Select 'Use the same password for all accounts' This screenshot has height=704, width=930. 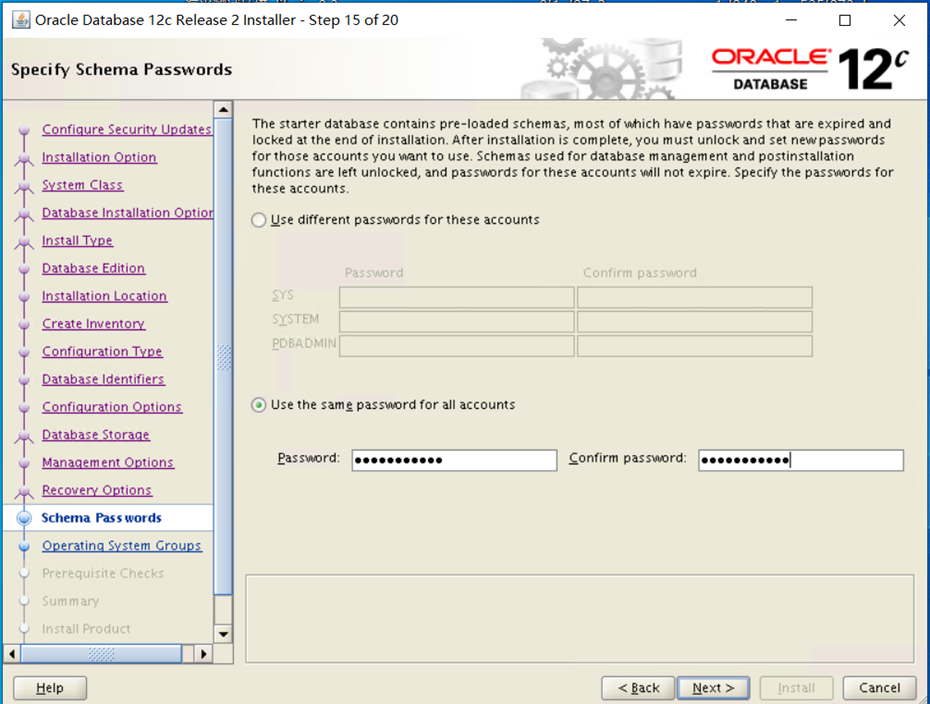point(260,405)
